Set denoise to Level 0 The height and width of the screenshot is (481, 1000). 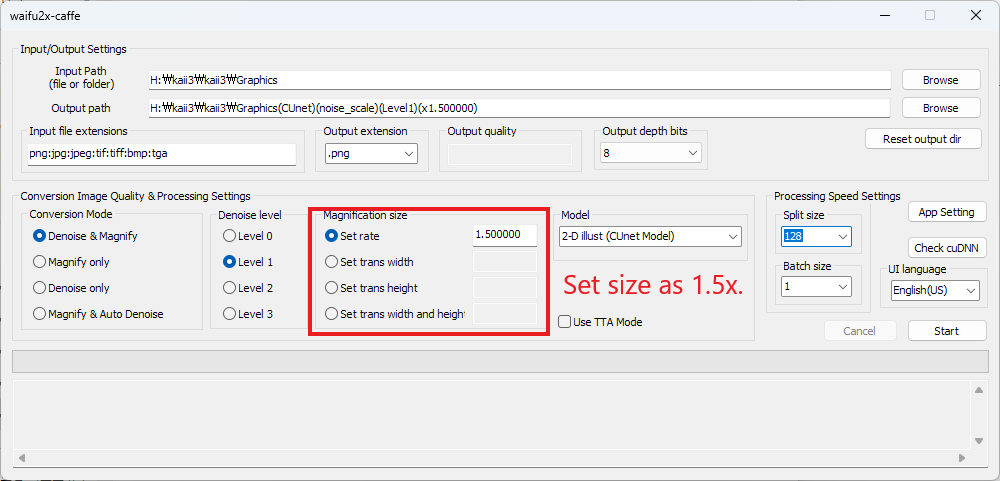[x=248, y=236]
